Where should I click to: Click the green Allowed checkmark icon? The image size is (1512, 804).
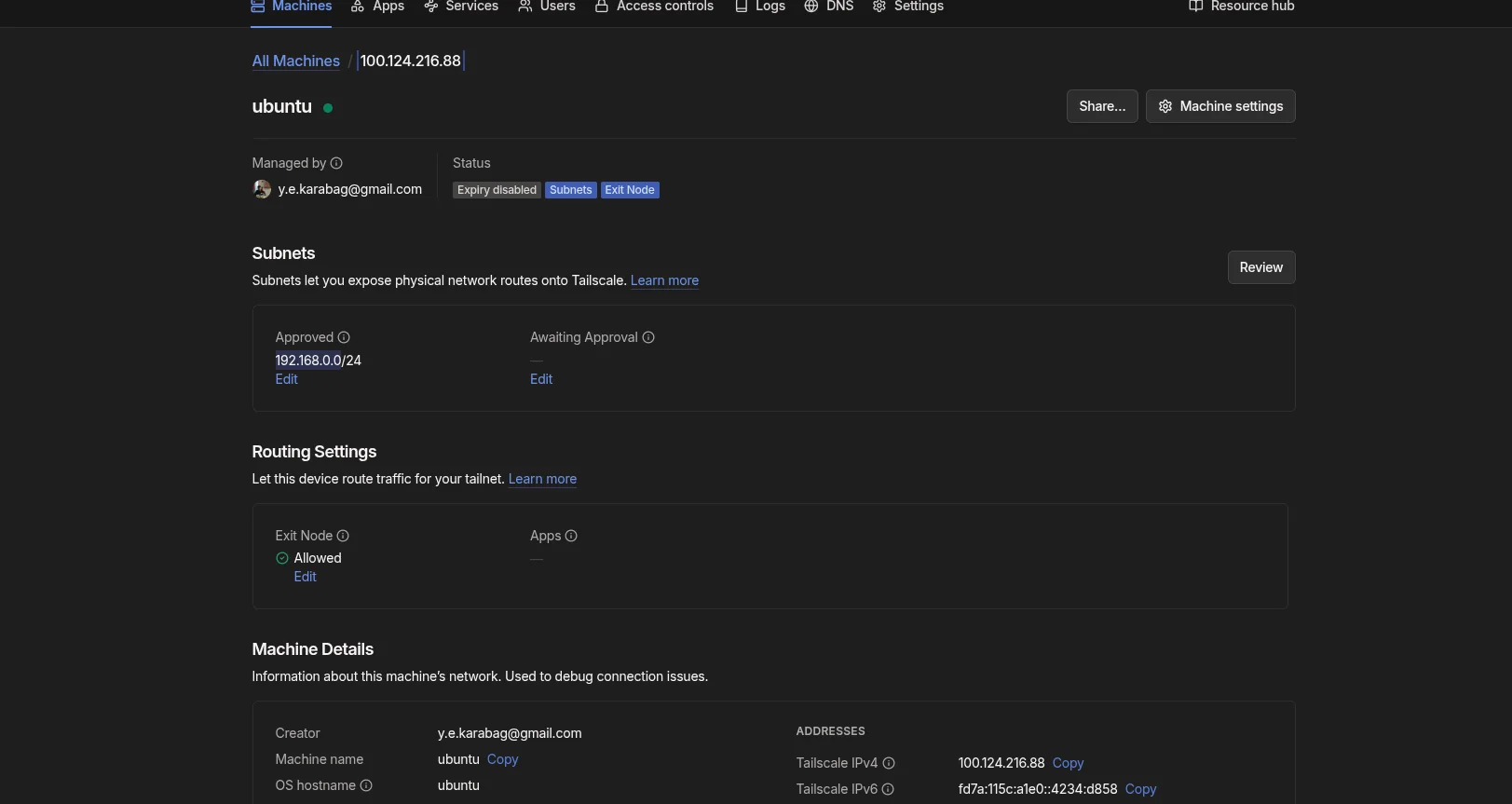pos(282,558)
